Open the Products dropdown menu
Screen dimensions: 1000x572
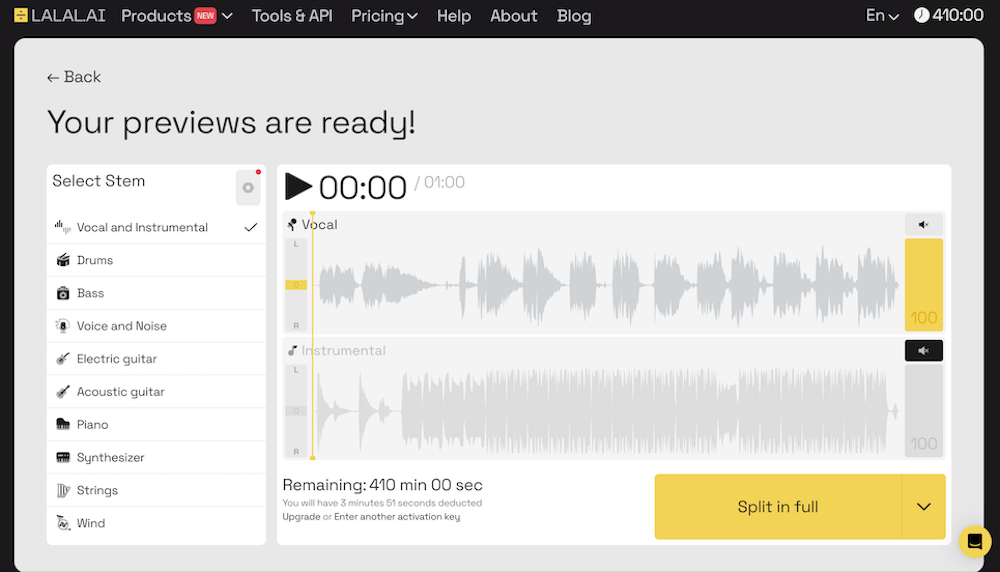coord(177,15)
